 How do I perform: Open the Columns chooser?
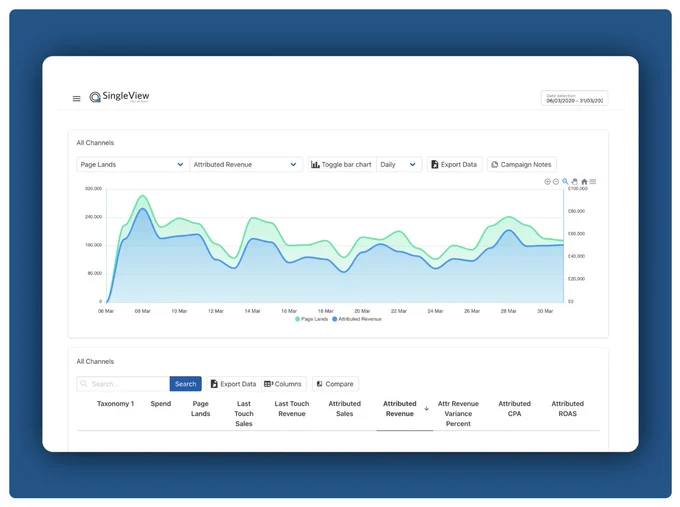(284, 384)
